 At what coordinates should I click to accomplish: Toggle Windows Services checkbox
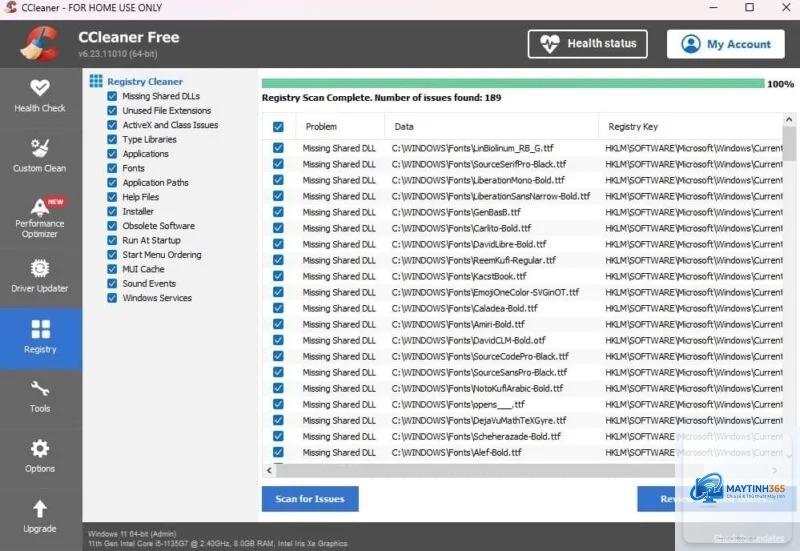click(112, 297)
